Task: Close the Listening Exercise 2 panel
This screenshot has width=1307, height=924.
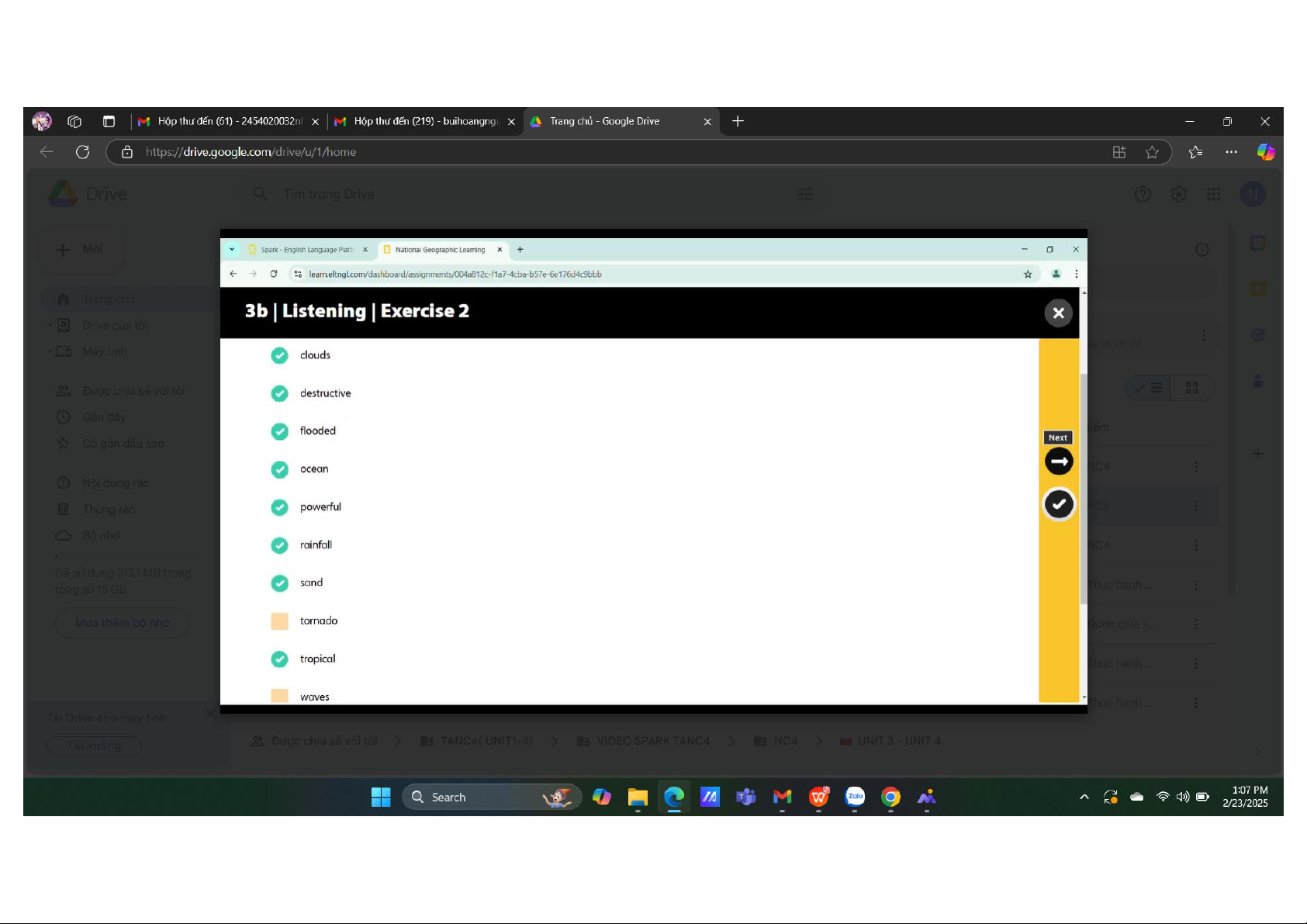Action: point(1058,313)
